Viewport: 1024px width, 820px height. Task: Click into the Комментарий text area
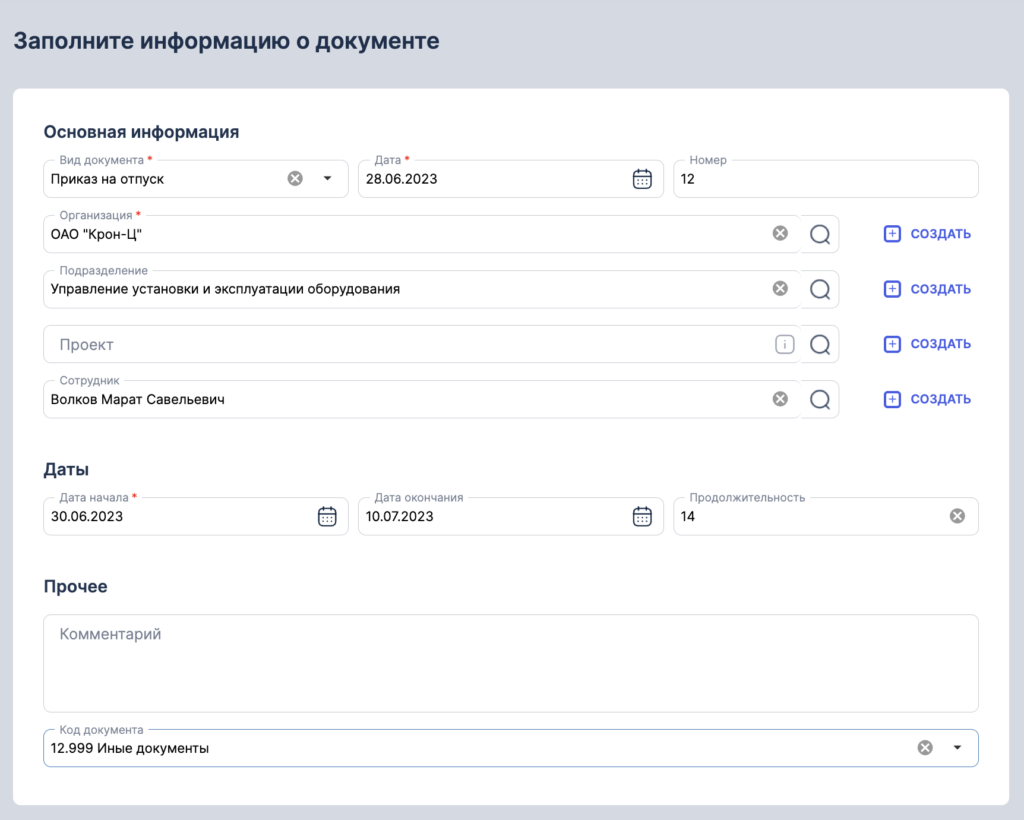pyautogui.click(x=511, y=663)
